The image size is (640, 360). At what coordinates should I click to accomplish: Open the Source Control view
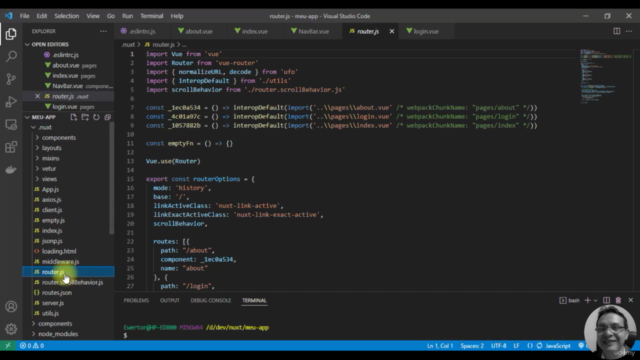(x=11, y=79)
